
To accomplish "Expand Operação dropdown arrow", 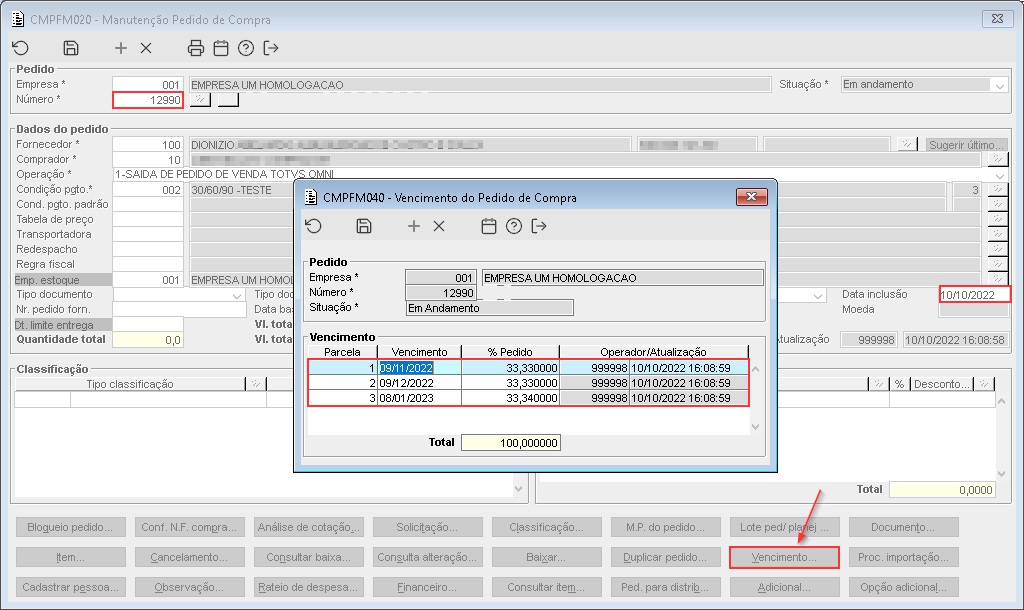I will pos(999,175).
